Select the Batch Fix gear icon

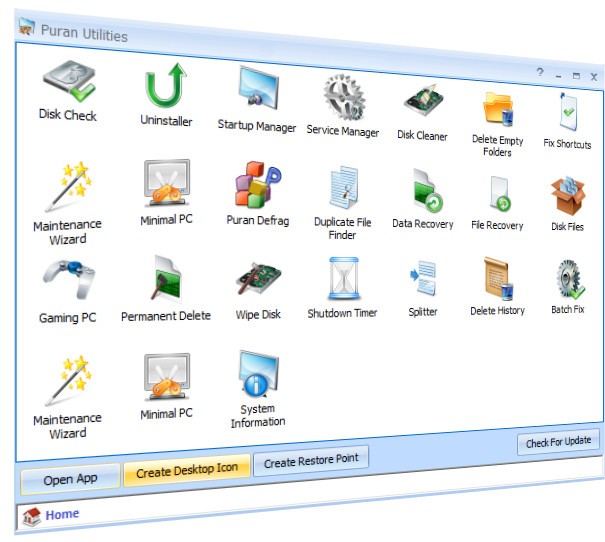tap(570, 279)
